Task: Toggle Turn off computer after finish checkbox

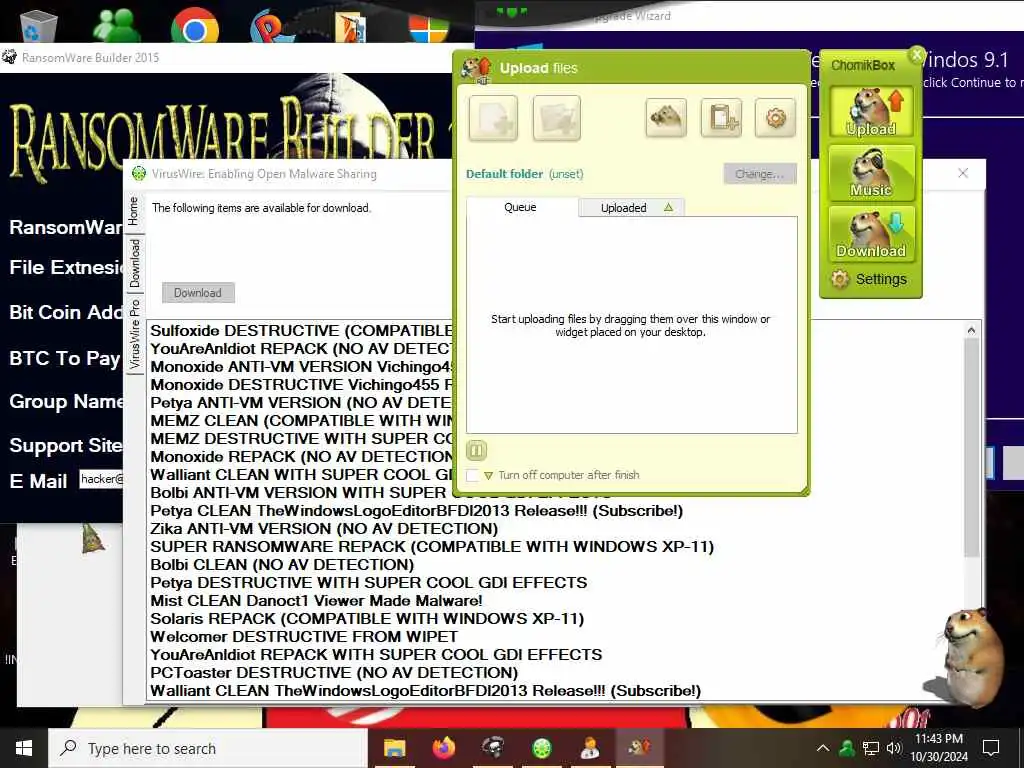Action: coord(473,475)
